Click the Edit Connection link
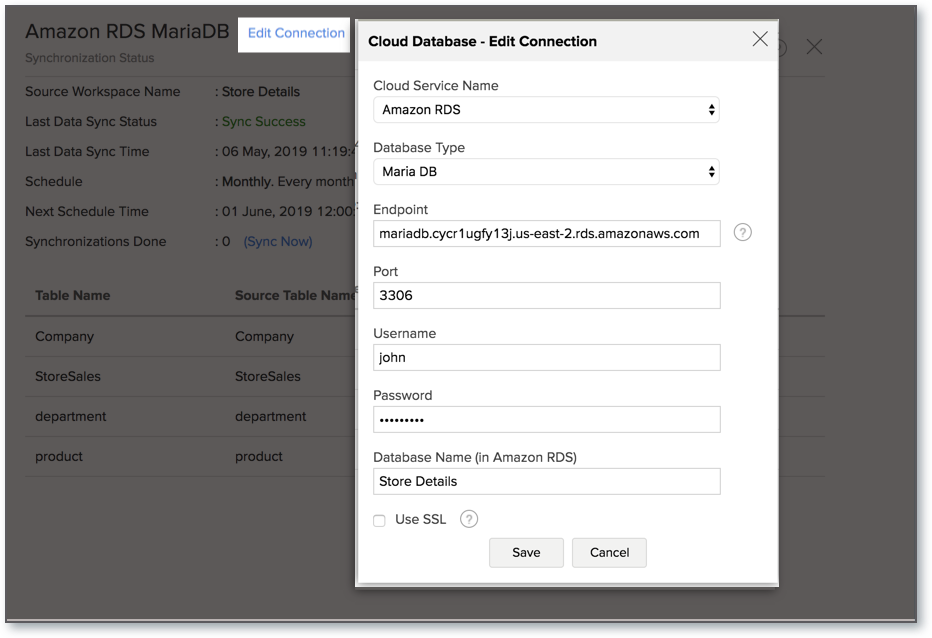932x638 pixels. 296,33
